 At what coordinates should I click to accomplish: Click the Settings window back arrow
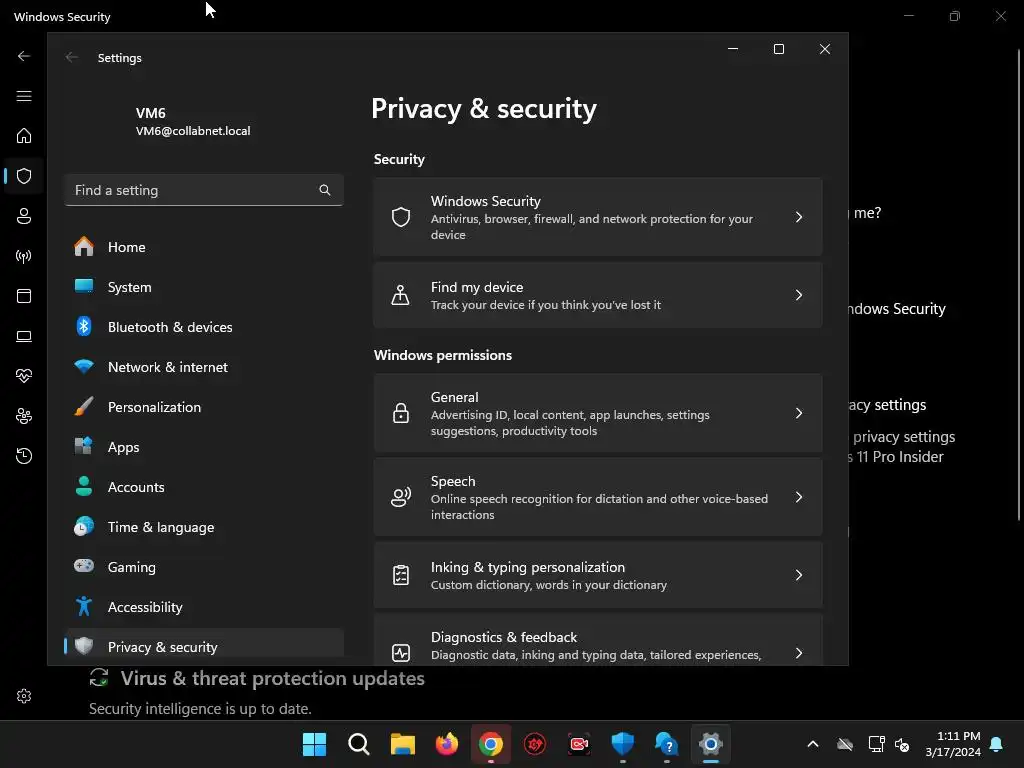[72, 57]
